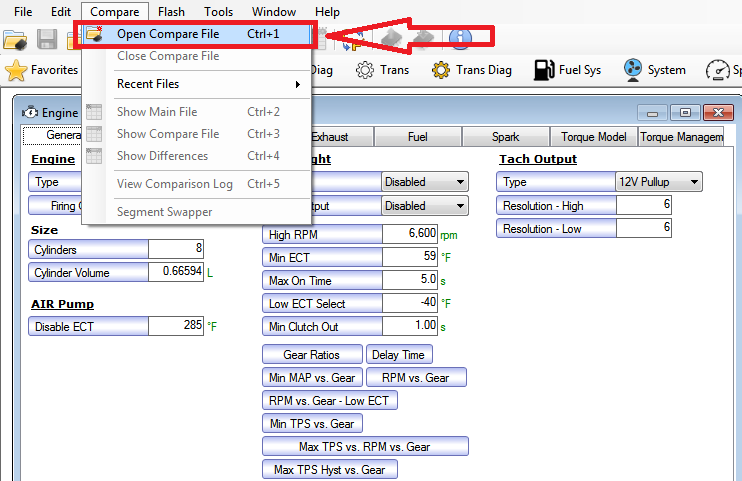Image resolution: width=742 pixels, height=481 pixels.
Task: Open the Flash menu
Action: (x=171, y=11)
